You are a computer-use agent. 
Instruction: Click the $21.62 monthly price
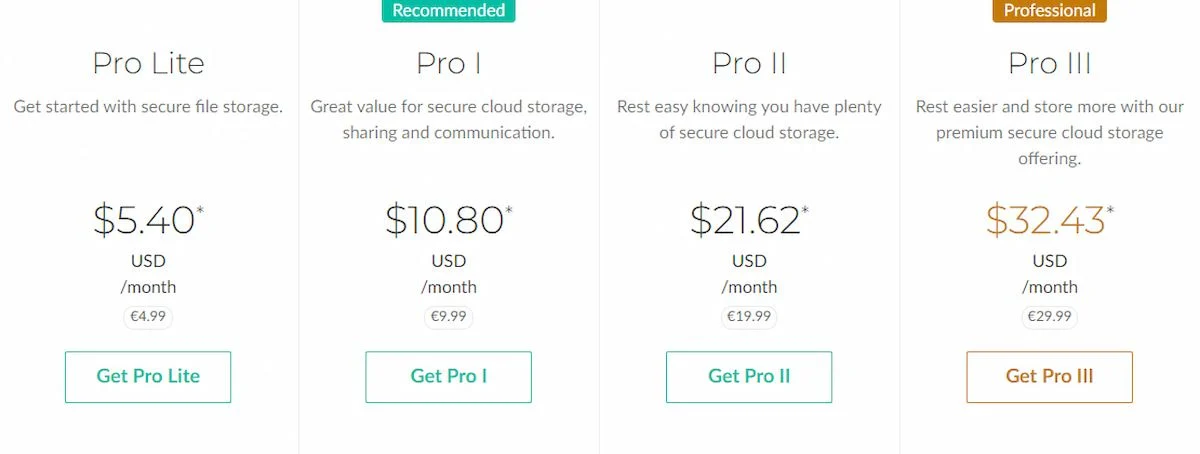(749, 220)
